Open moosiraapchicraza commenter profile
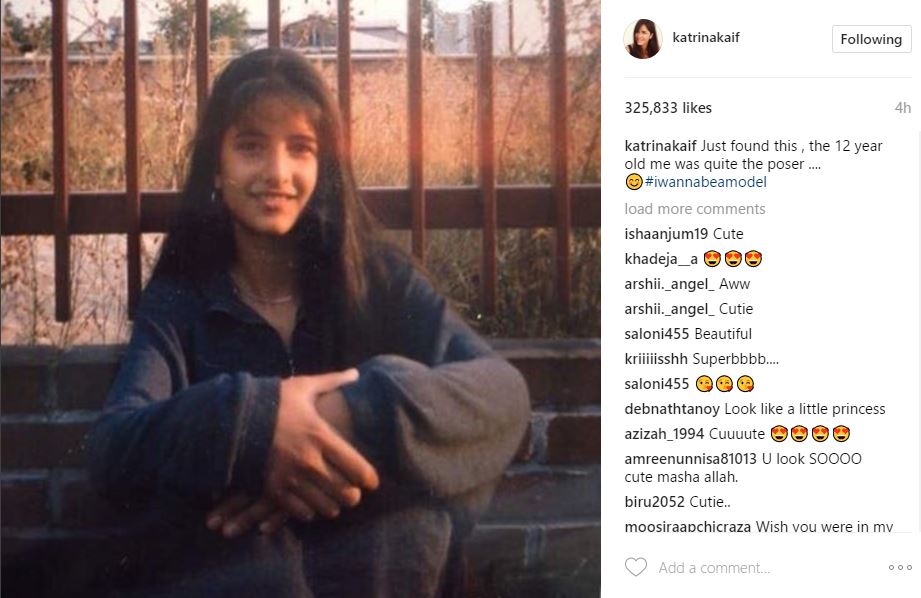The width and height of the screenshot is (921, 598). point(688,527)
